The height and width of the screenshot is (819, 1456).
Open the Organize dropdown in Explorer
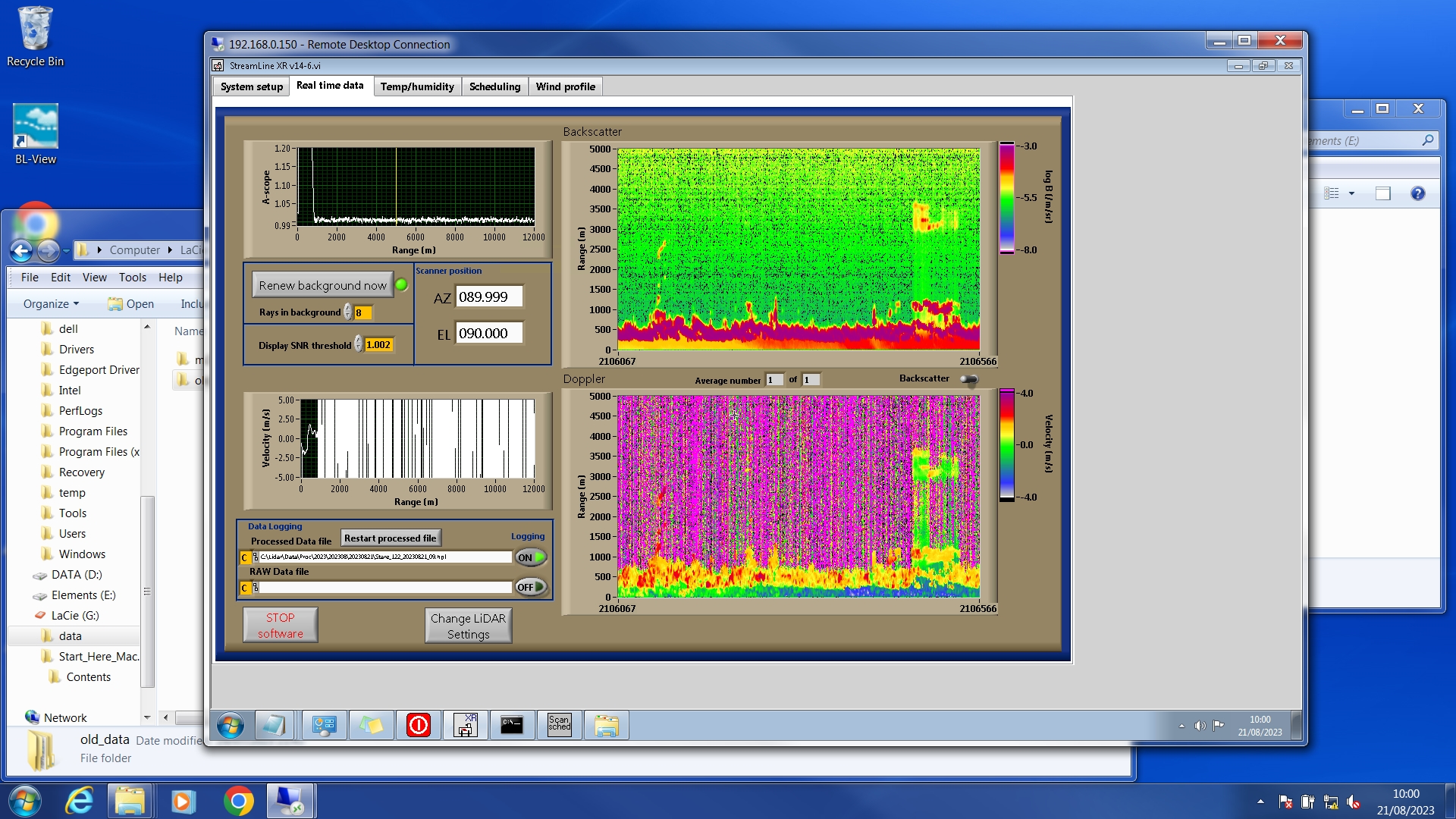51,304
